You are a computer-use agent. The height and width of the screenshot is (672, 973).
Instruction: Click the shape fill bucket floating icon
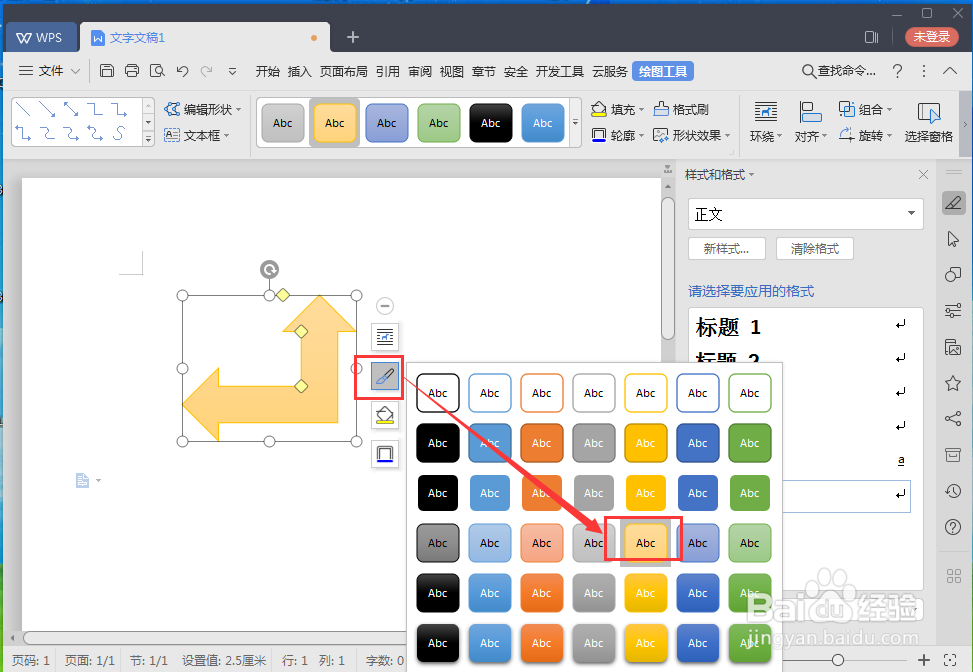(x=385, y=415)
